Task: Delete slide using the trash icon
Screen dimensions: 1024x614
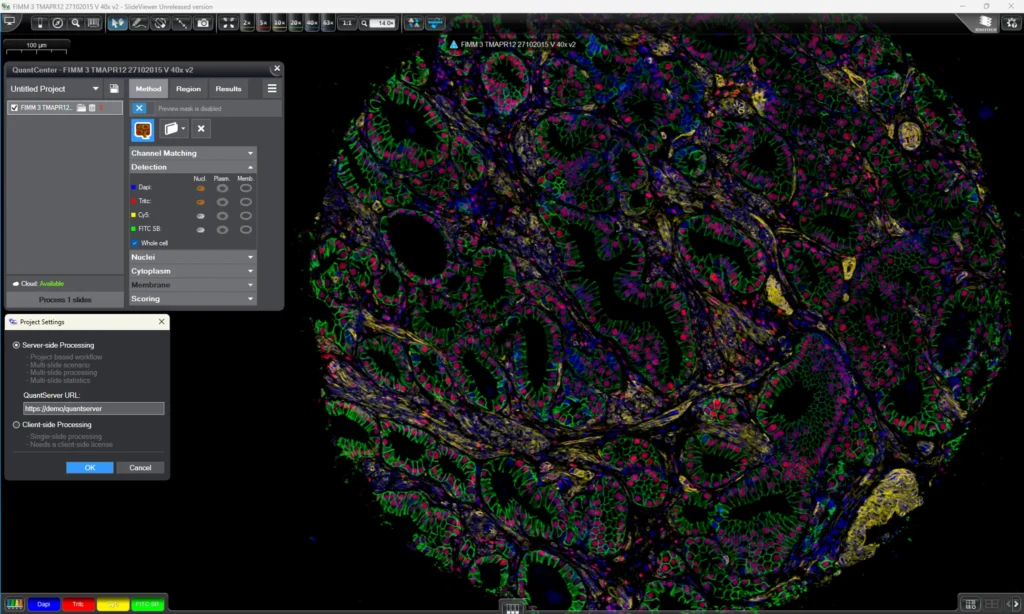Action: [92, 108]
